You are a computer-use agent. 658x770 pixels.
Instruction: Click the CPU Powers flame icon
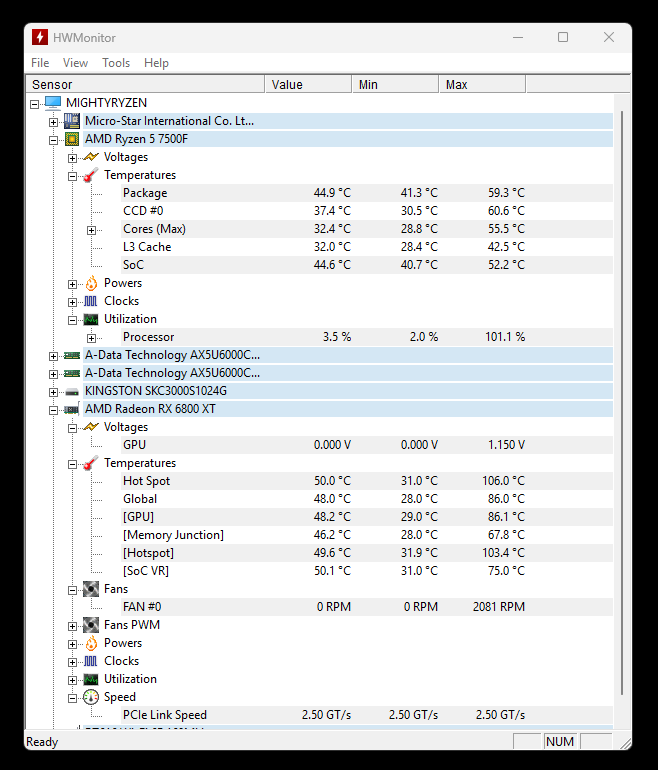pyautogui.click(x=91, y=283)
